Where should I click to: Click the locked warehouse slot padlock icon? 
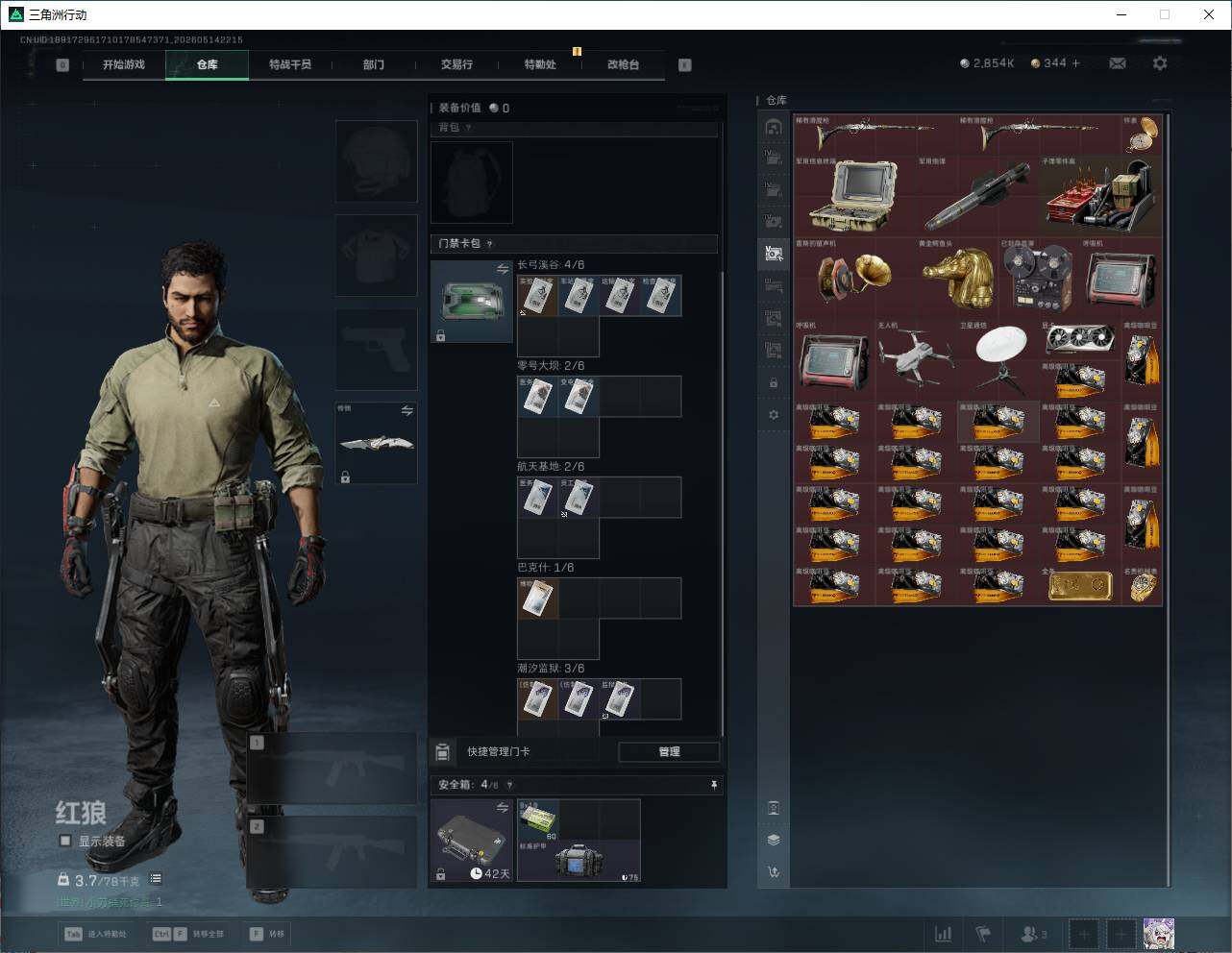pos(774,382)
